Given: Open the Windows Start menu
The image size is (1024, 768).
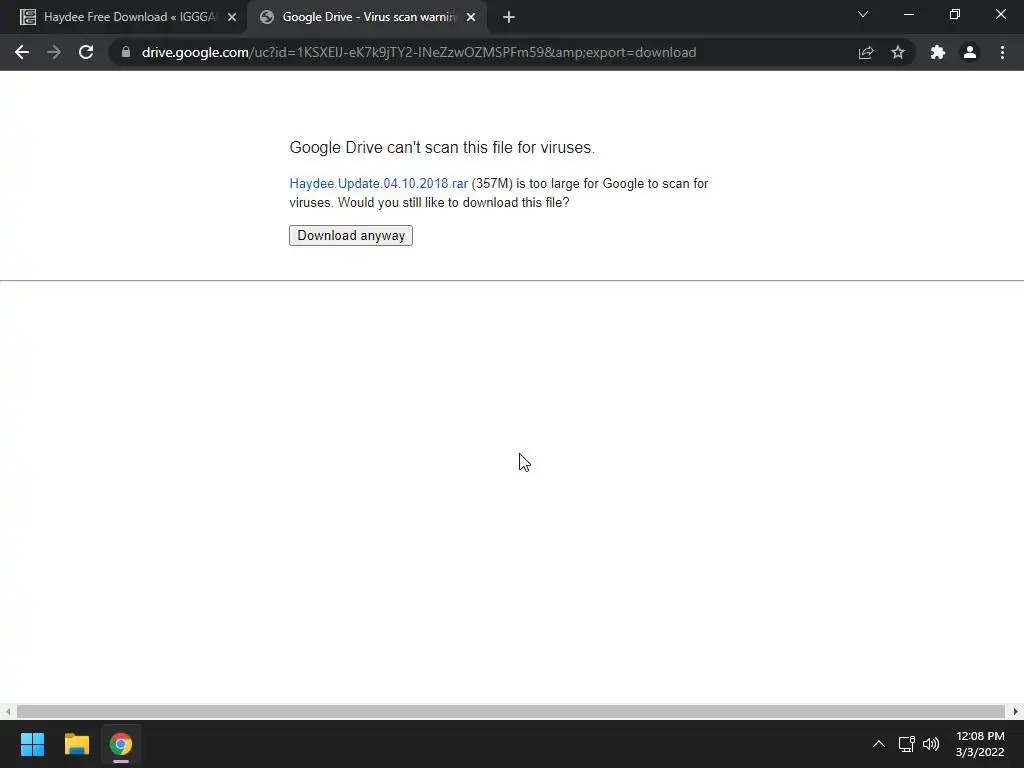Looking at the screenshot, I should [32, 744].
